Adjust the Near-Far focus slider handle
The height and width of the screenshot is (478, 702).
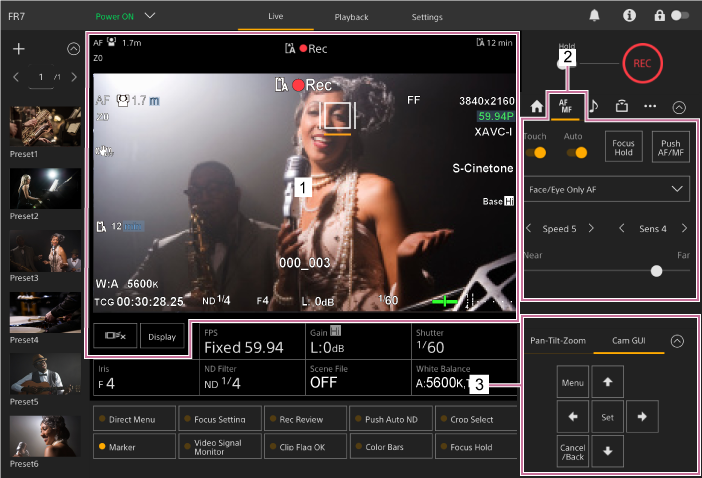click(656, 271)
